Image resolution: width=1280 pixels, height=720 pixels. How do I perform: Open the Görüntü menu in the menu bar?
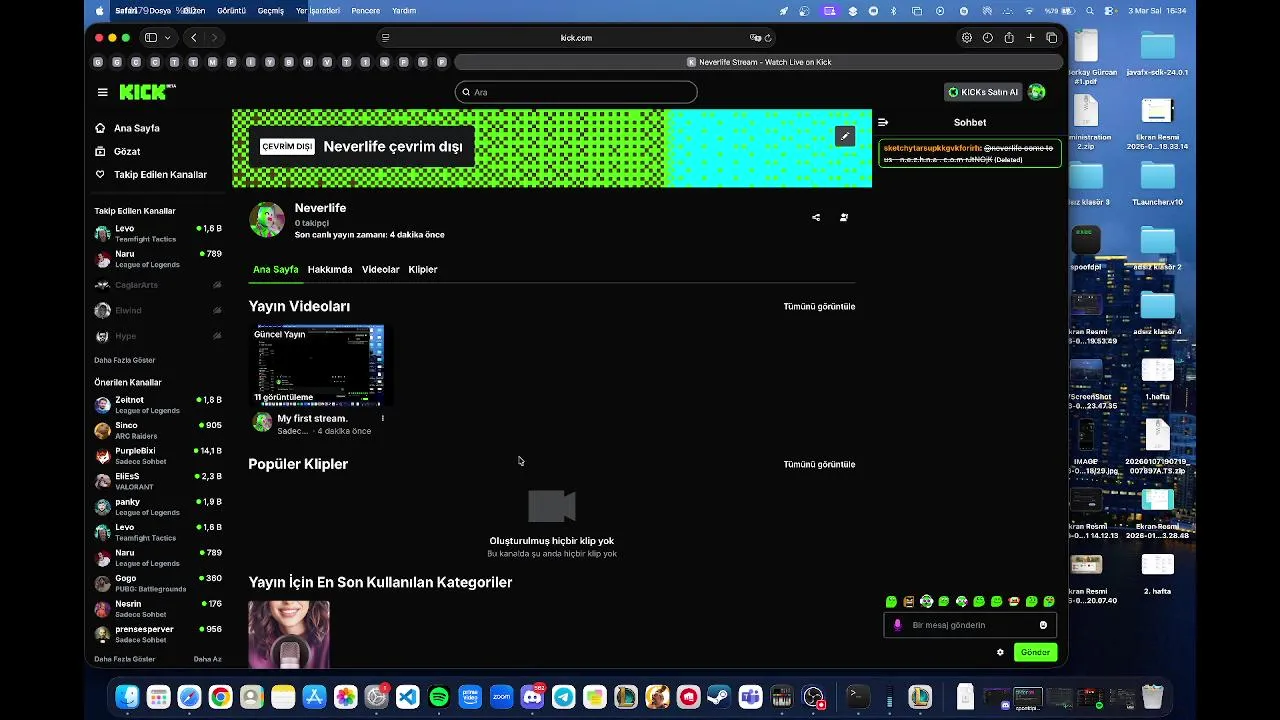[231, 11]
